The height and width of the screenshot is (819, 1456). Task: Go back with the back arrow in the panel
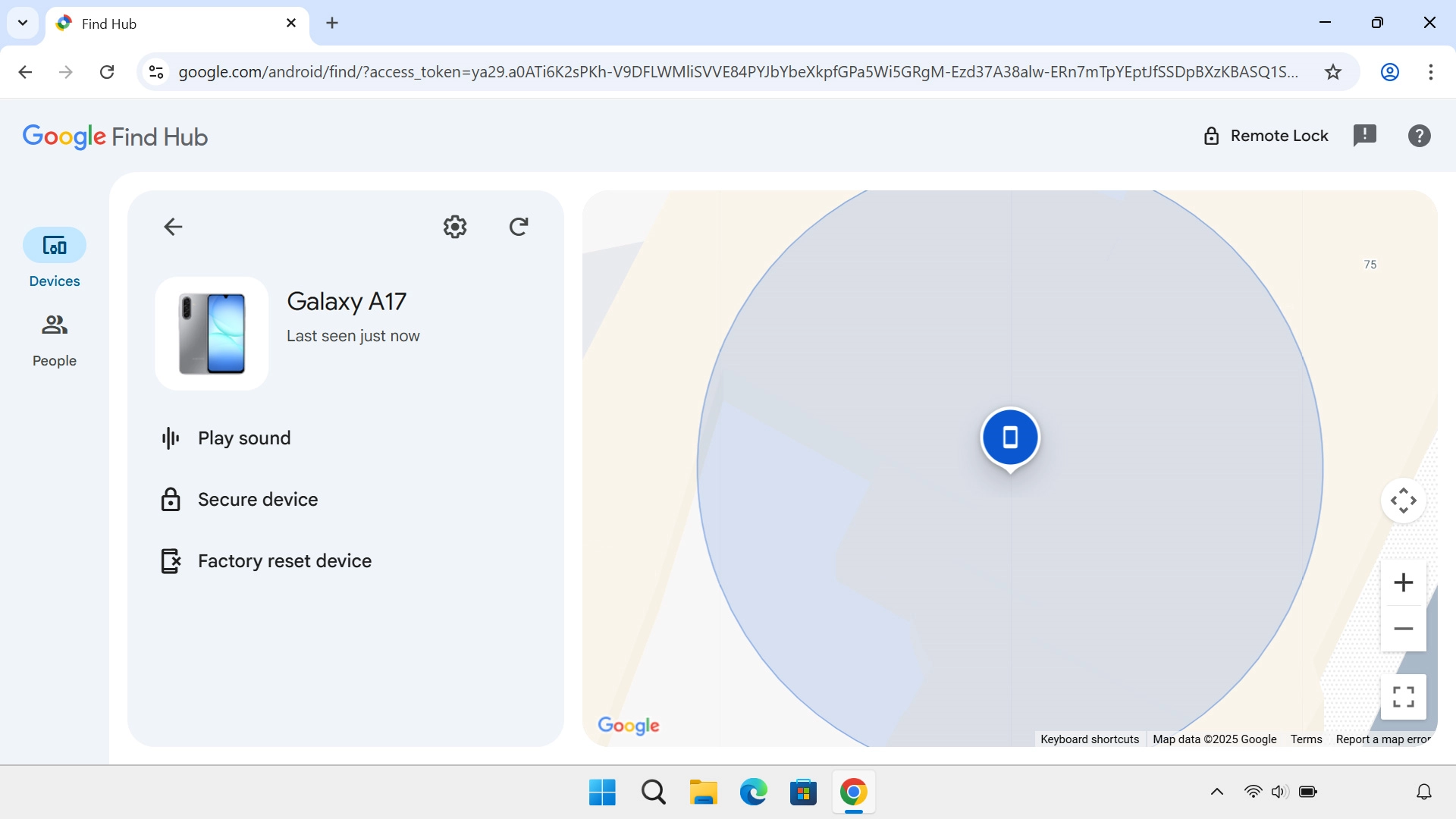point(172,226)
